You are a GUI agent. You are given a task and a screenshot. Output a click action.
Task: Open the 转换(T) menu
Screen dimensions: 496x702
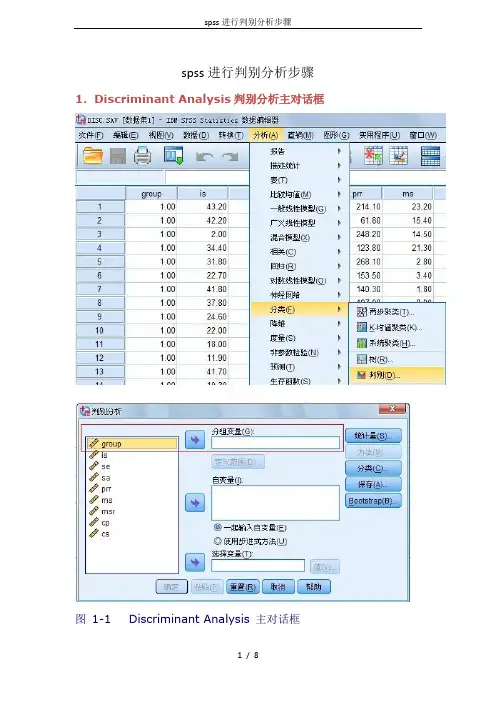point(231,135)
